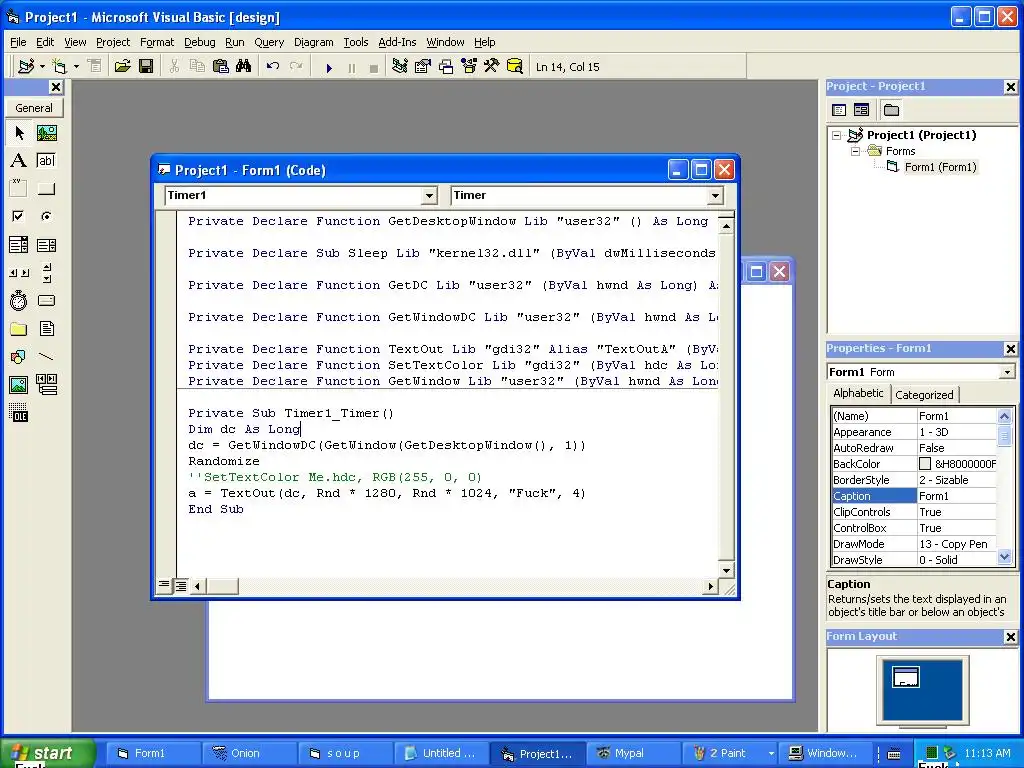Image resolution: width=1024 pixels, height=768 pixels.
Task: Click View Object icon in Project panel
Action: [861, 110]
